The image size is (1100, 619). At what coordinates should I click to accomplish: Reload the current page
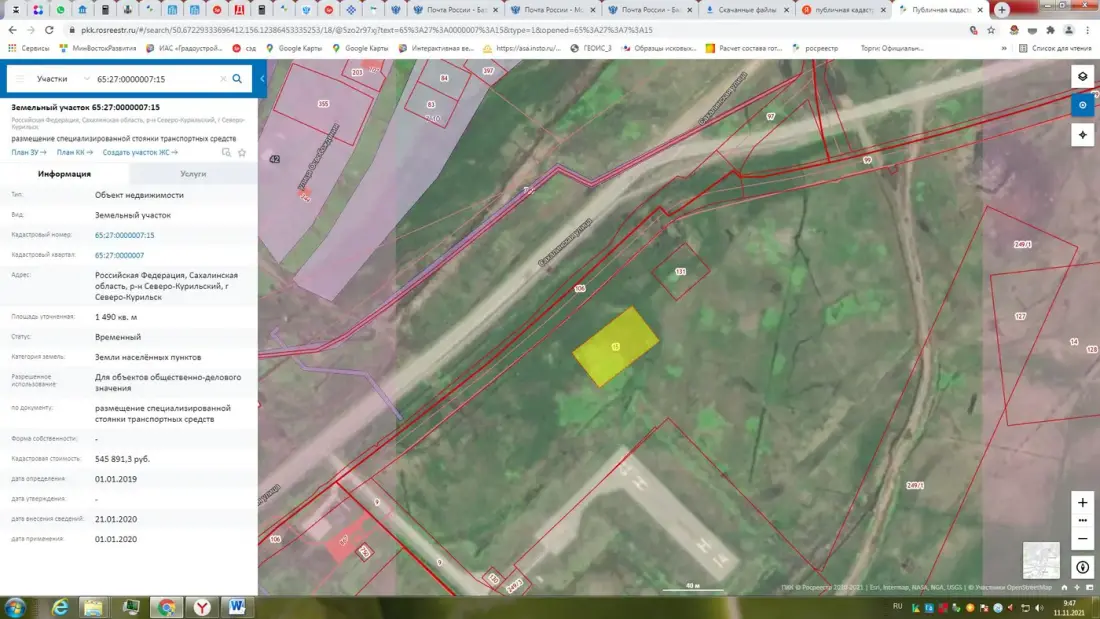point(49,30)
